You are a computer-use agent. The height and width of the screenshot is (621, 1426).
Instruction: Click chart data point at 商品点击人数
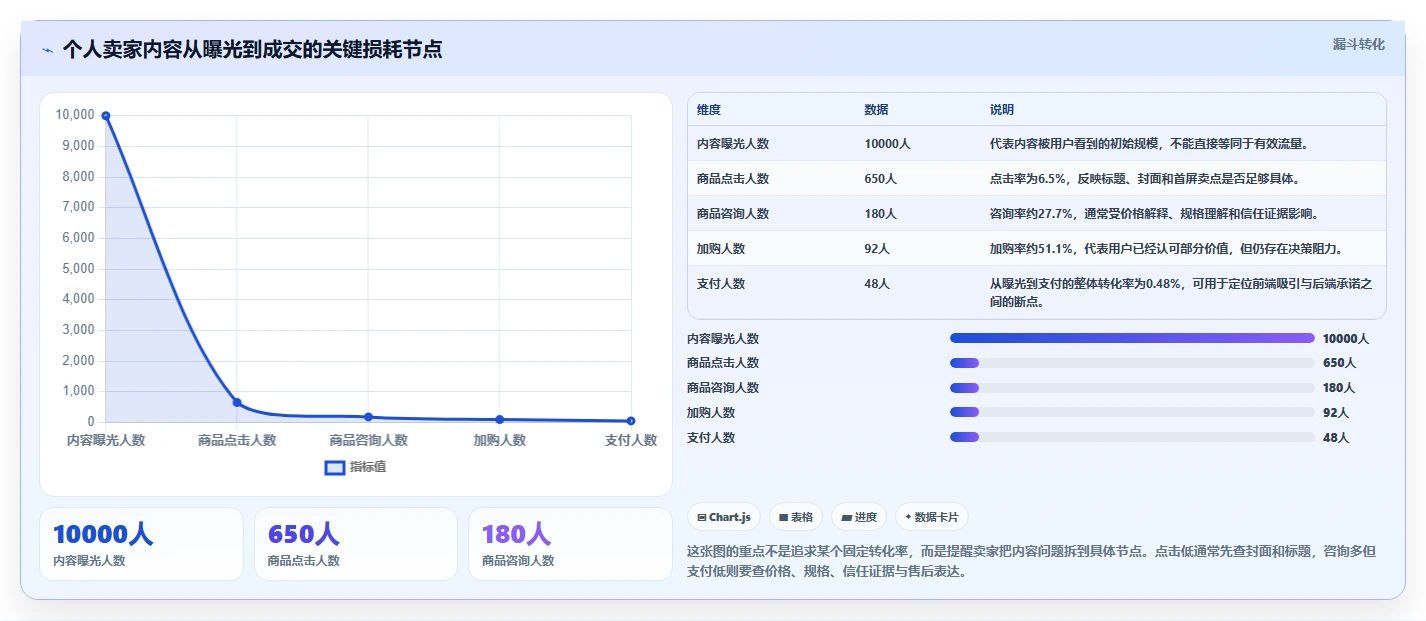pos(237,402)
